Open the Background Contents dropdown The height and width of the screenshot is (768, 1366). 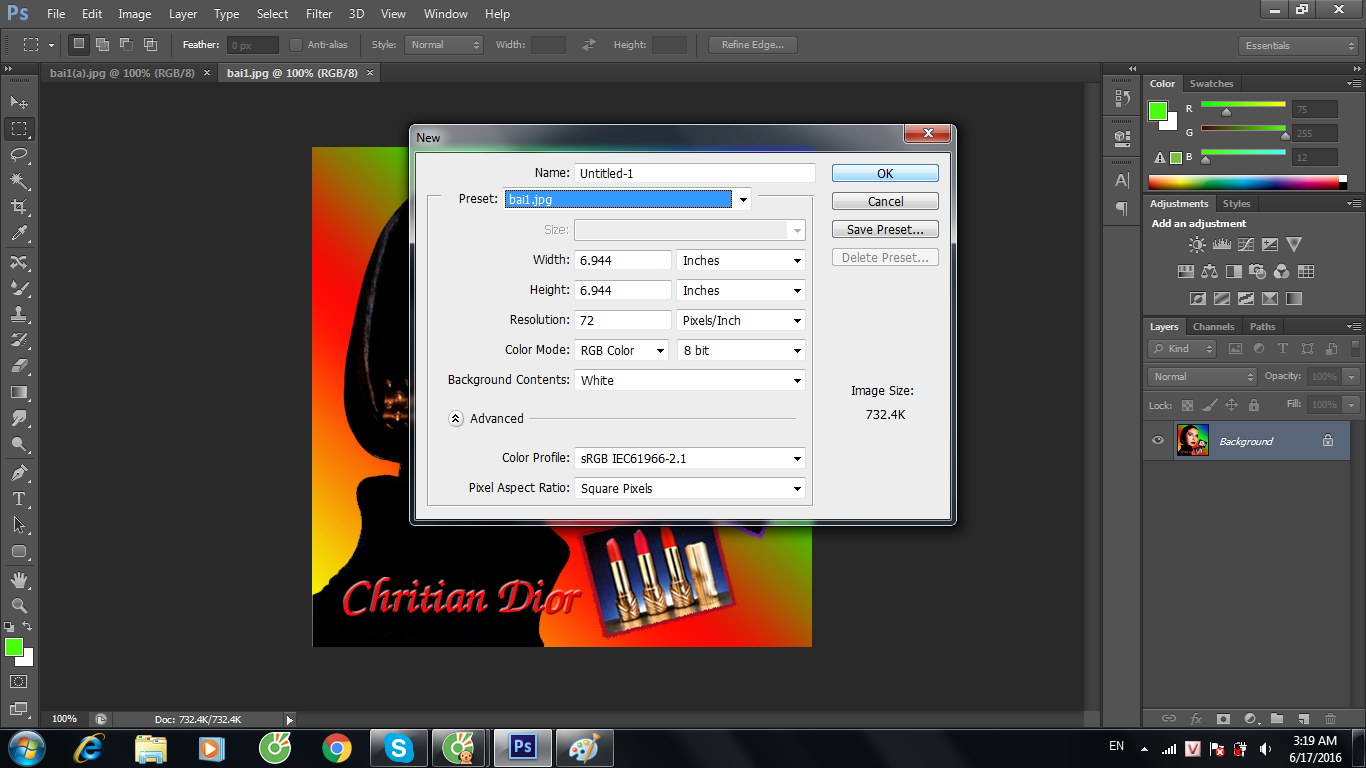[690, 380]
